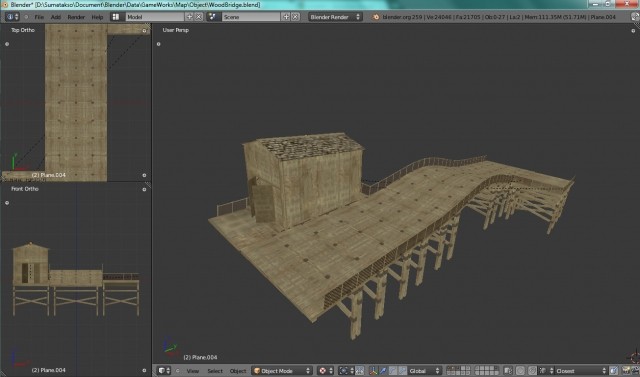Select the Closest snap target dropdown

tap(581, 371)
